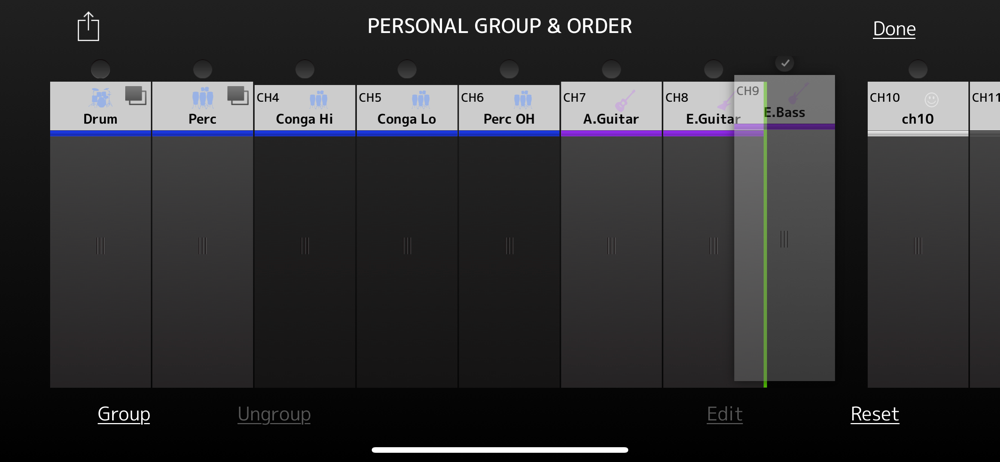Uncheck the checked circle above E.Bass
The height and width of the screenshot is (462, 1000).
pyautogui.click(x=785, y=63)
